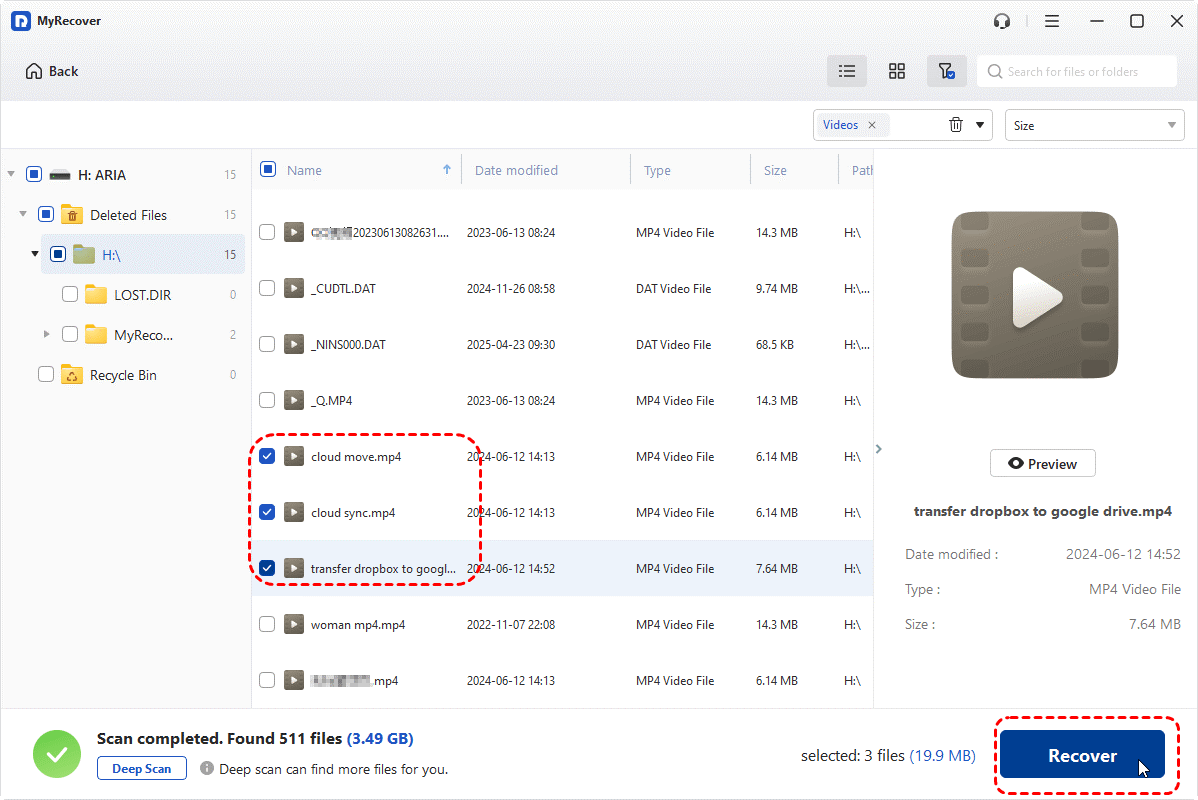Expand the MyReco... folder tree node

[46, 335]
